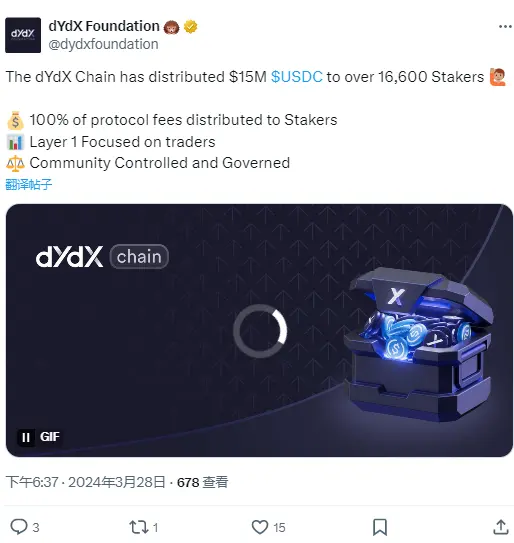Open the three-dot more options menu
514x543 pixels.
click(505, 27)
